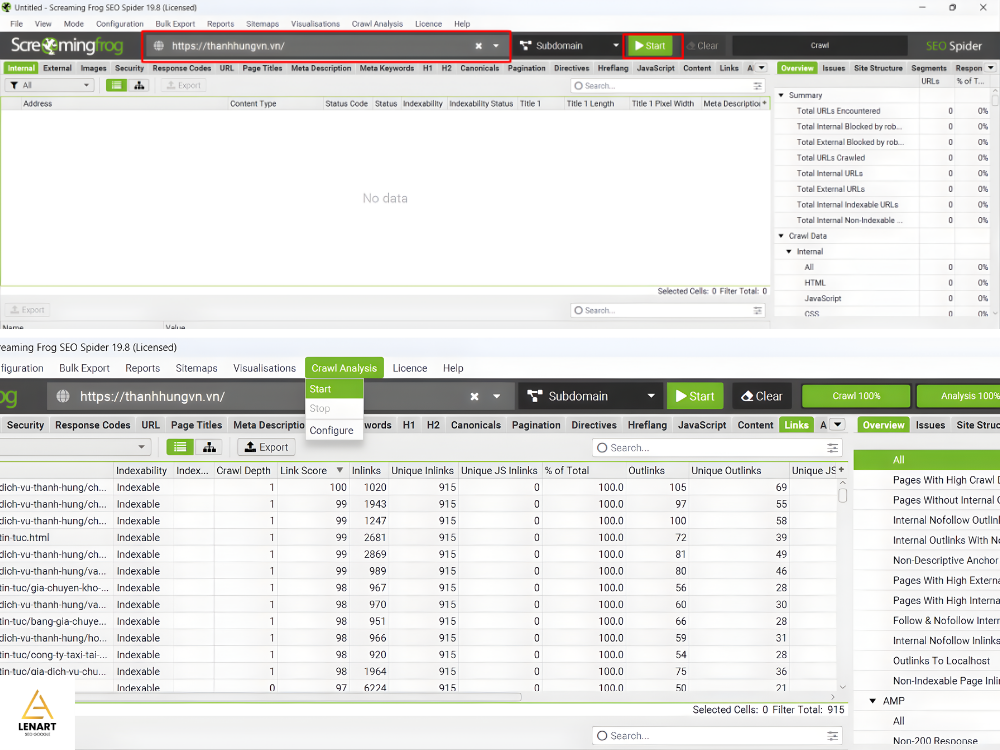The image size is (1000, 750).
Task: Open the All filter dropdown under the Internal tab
Action: point(48,85)
